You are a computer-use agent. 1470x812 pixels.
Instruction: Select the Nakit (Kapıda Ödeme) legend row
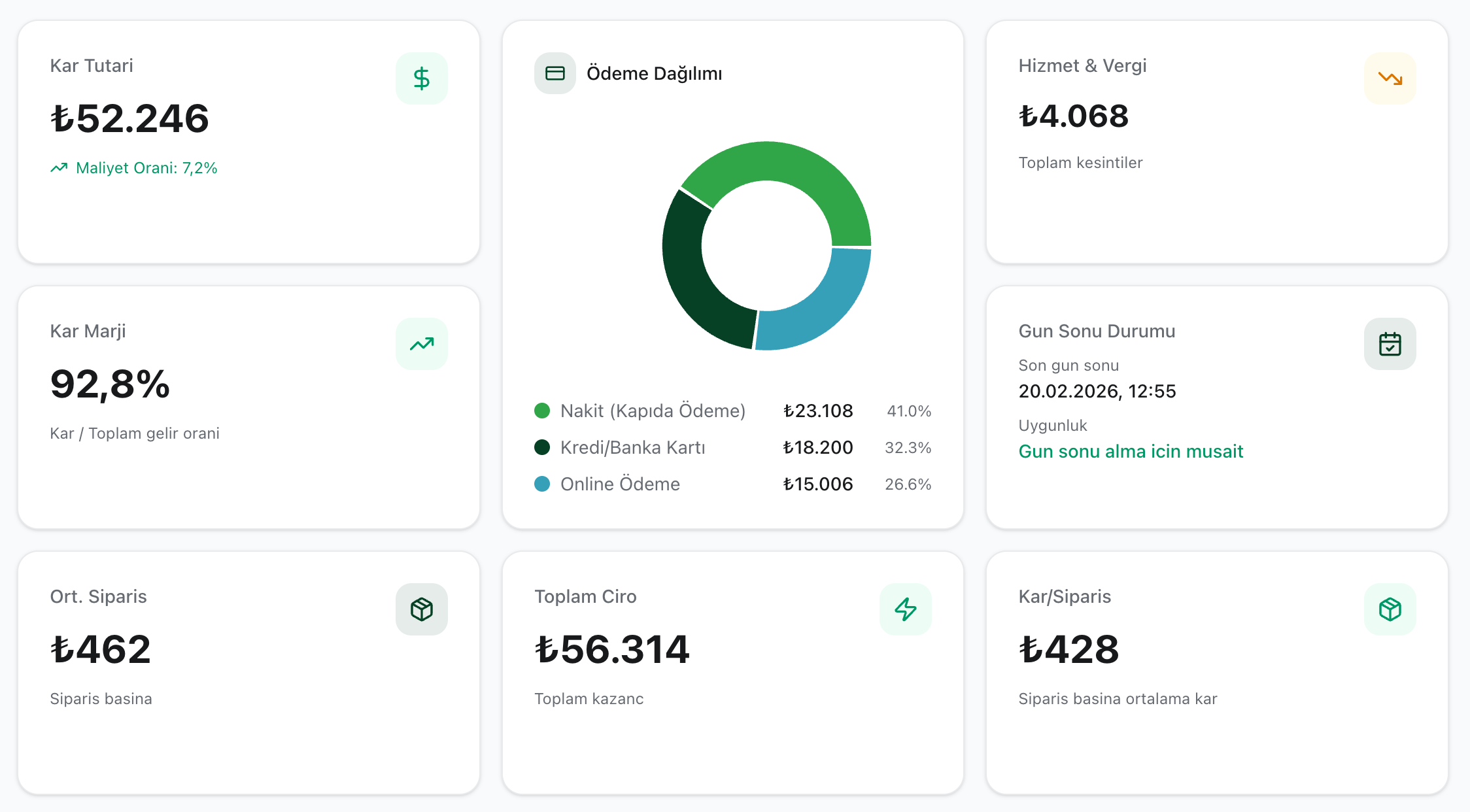[x=653, y=411]
